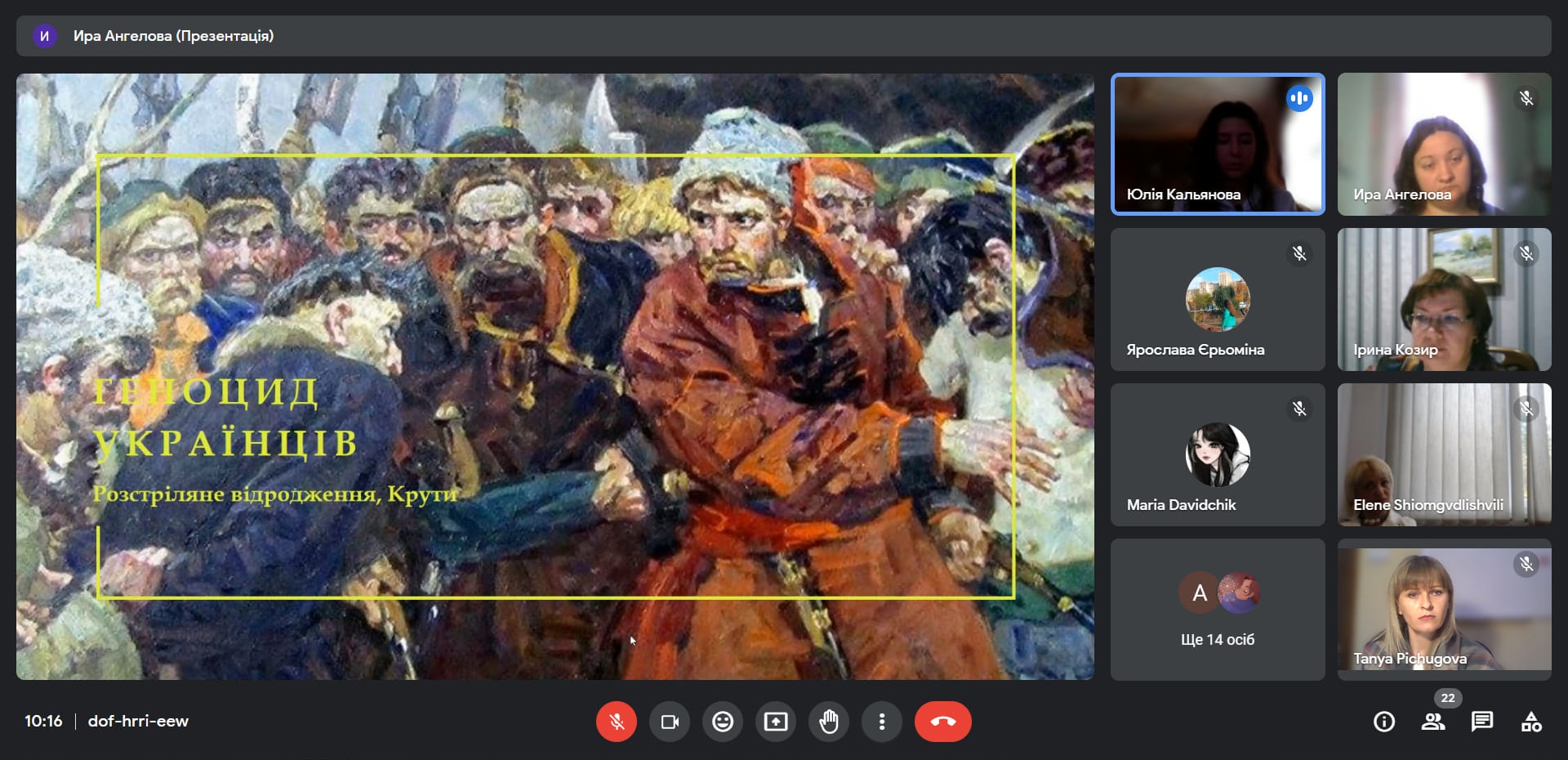The height and width of the screenshot is (760, 1568).
Task: Click the subtitle 'Розстріляне відродження, Крути'
Action: click(x=274, y=494)
